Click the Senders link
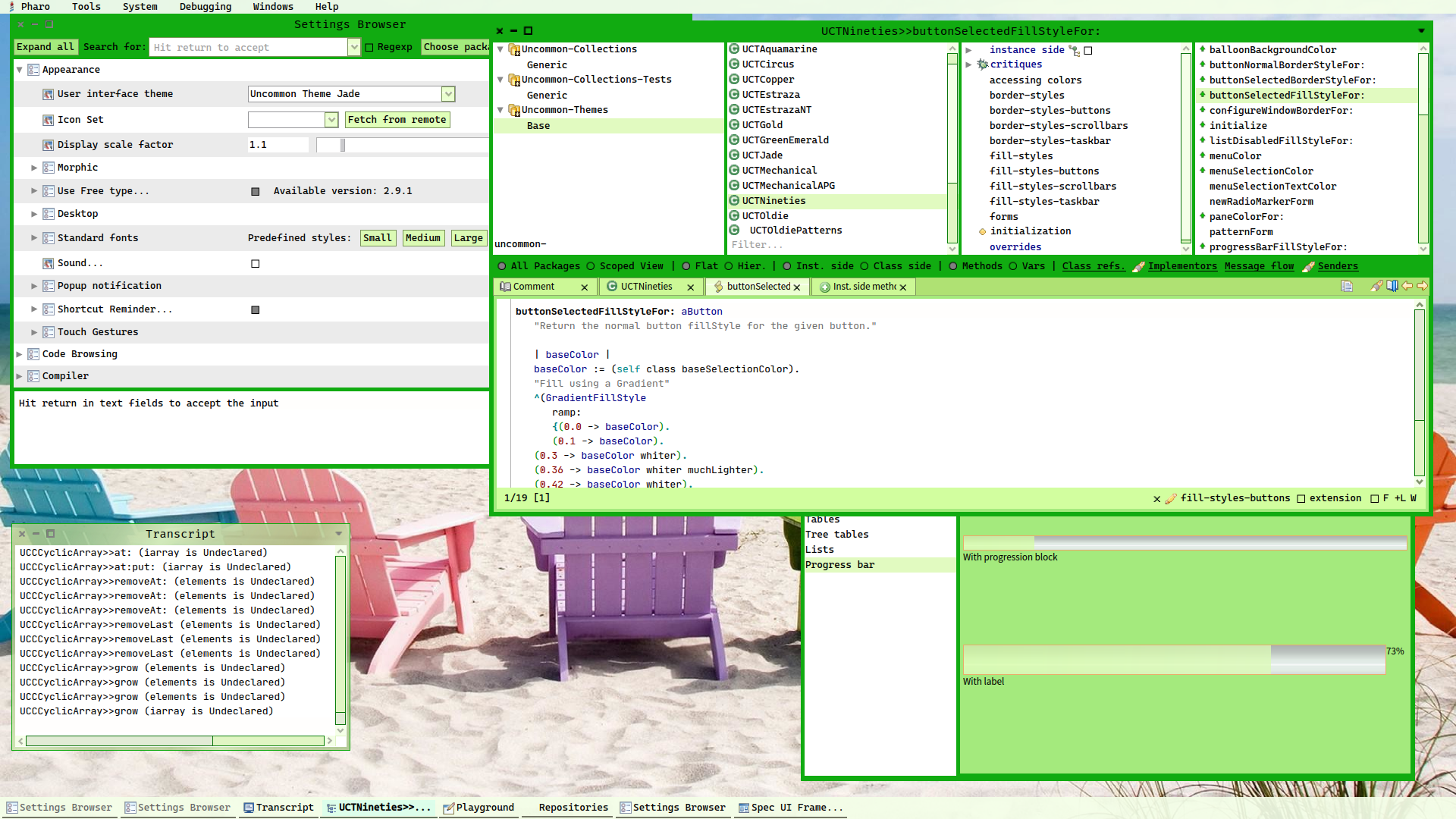Viewport: 1456px width, 819px height. (x=1338, y=266)
